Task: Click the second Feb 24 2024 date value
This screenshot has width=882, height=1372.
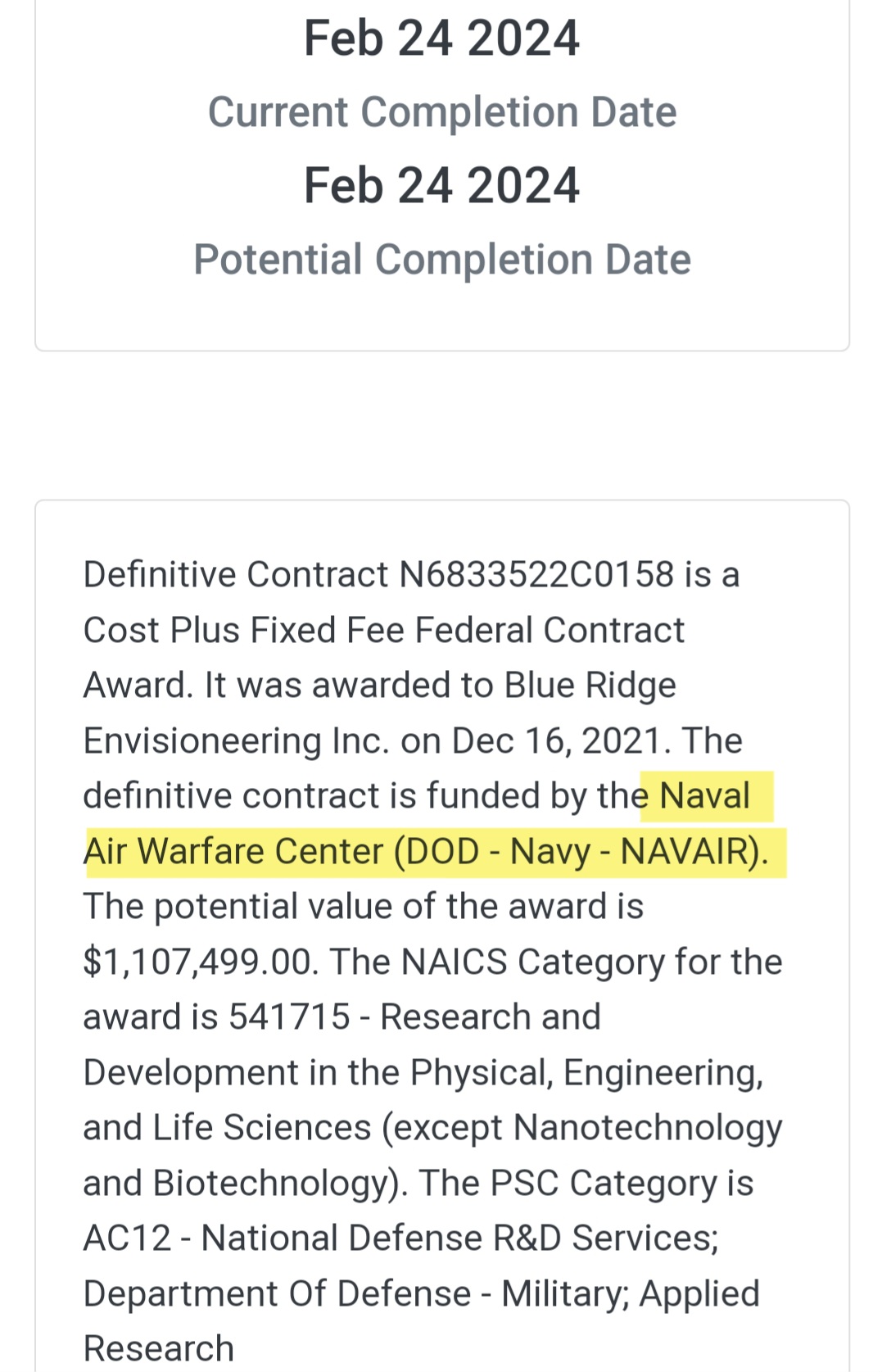Action: [x=441, y=185]
